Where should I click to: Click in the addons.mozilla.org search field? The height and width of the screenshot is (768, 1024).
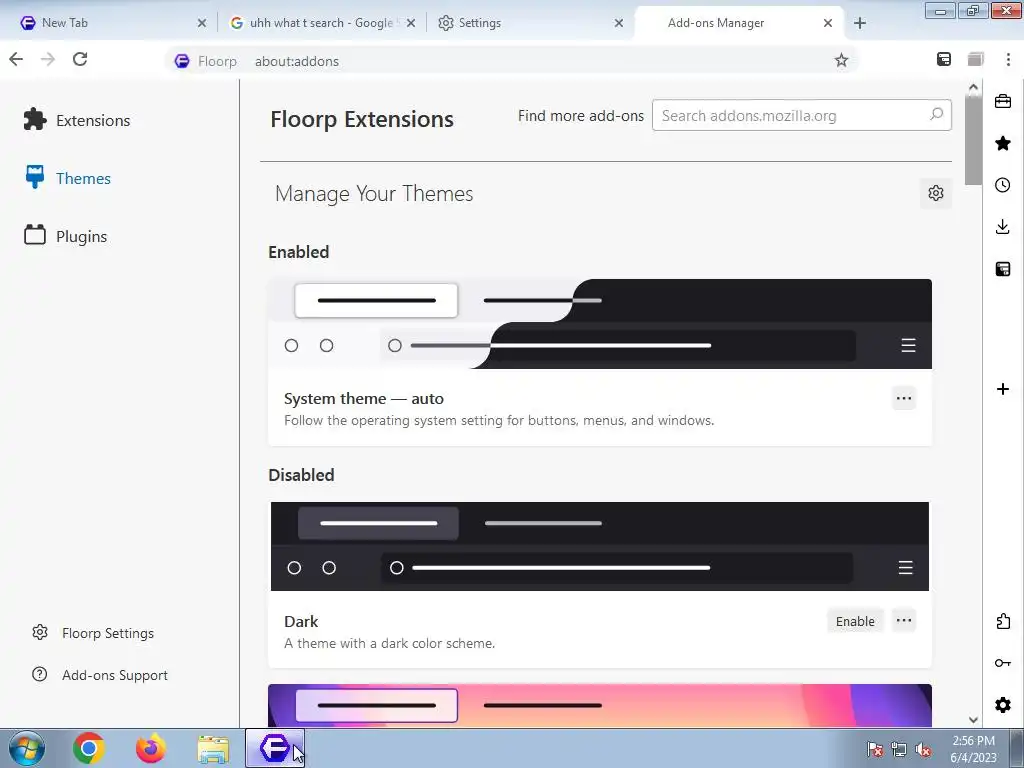(801, 116)
